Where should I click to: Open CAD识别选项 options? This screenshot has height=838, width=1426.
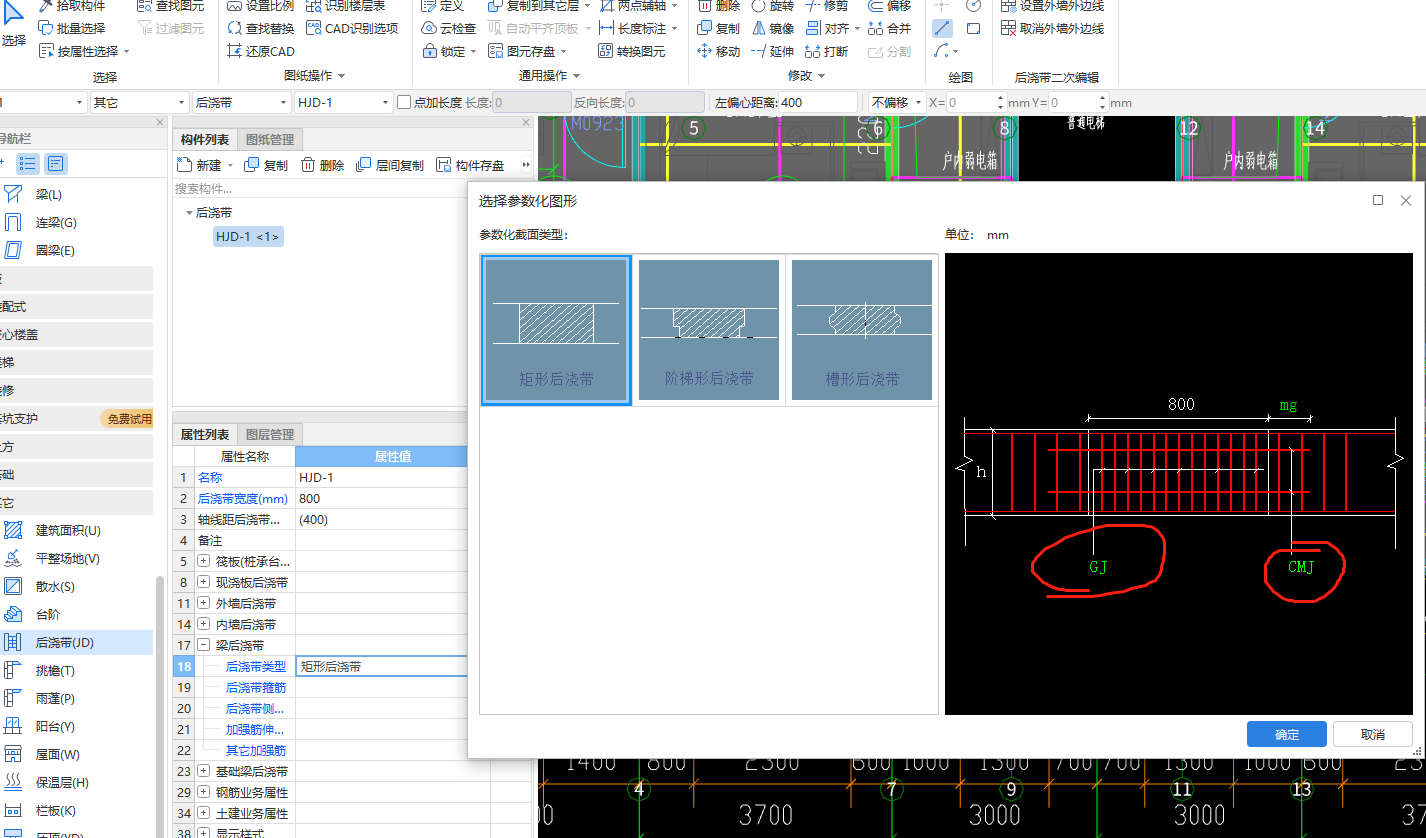[352, 28]
